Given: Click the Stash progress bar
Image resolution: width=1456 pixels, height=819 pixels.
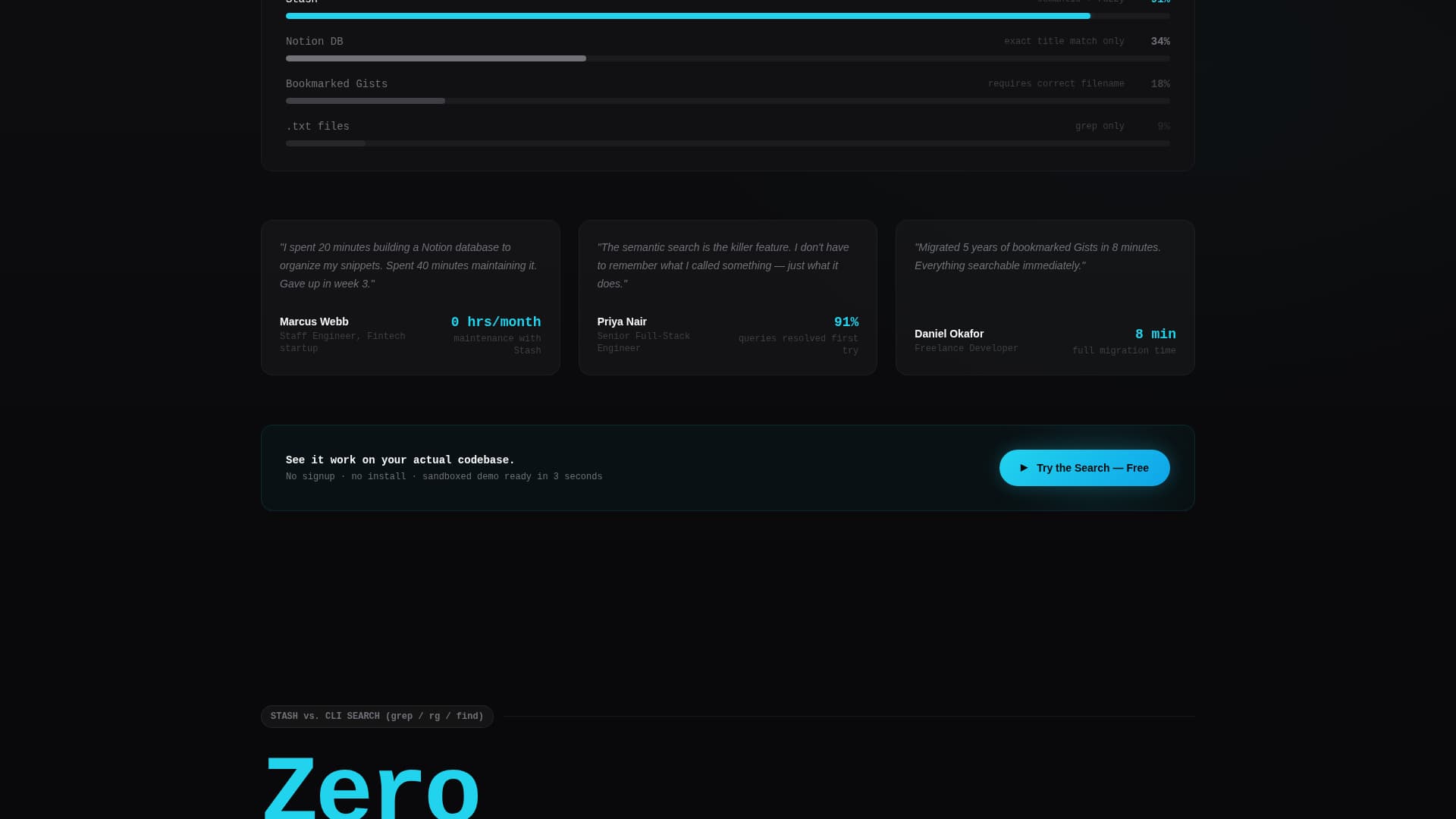Looking at the screenshot, I should (728, 16).
